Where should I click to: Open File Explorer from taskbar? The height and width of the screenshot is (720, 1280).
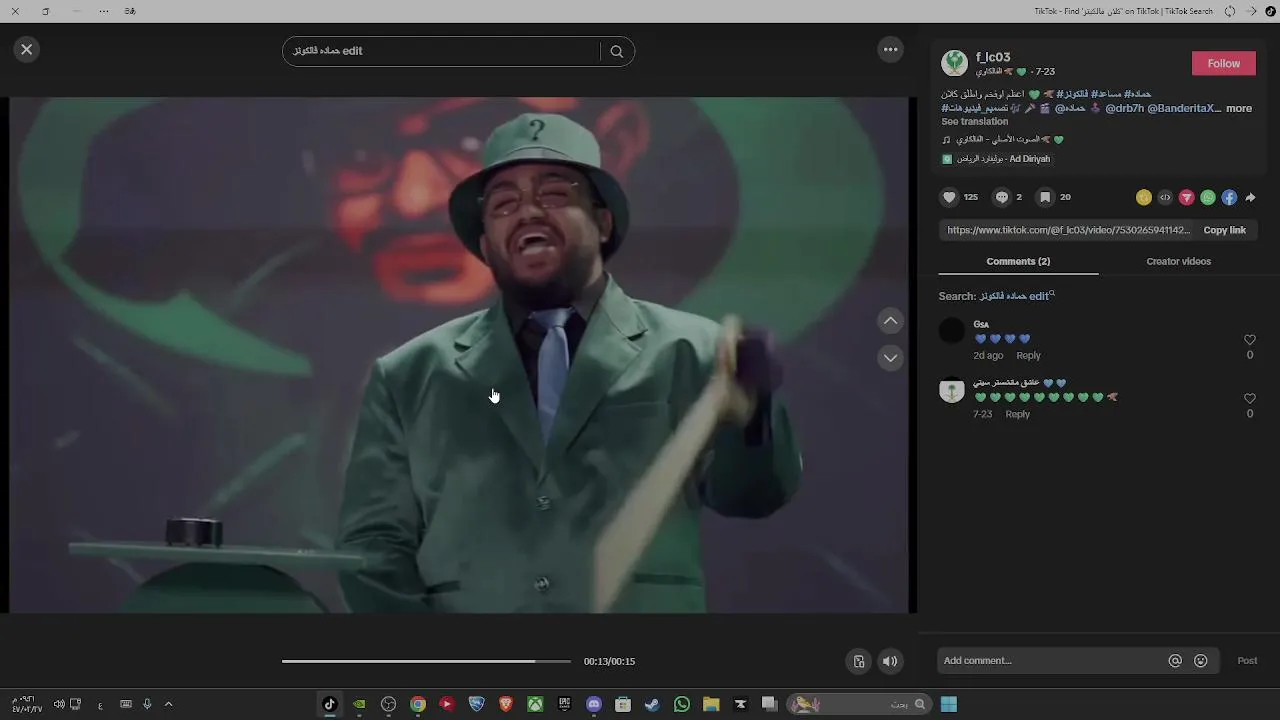tap(711, 704)
